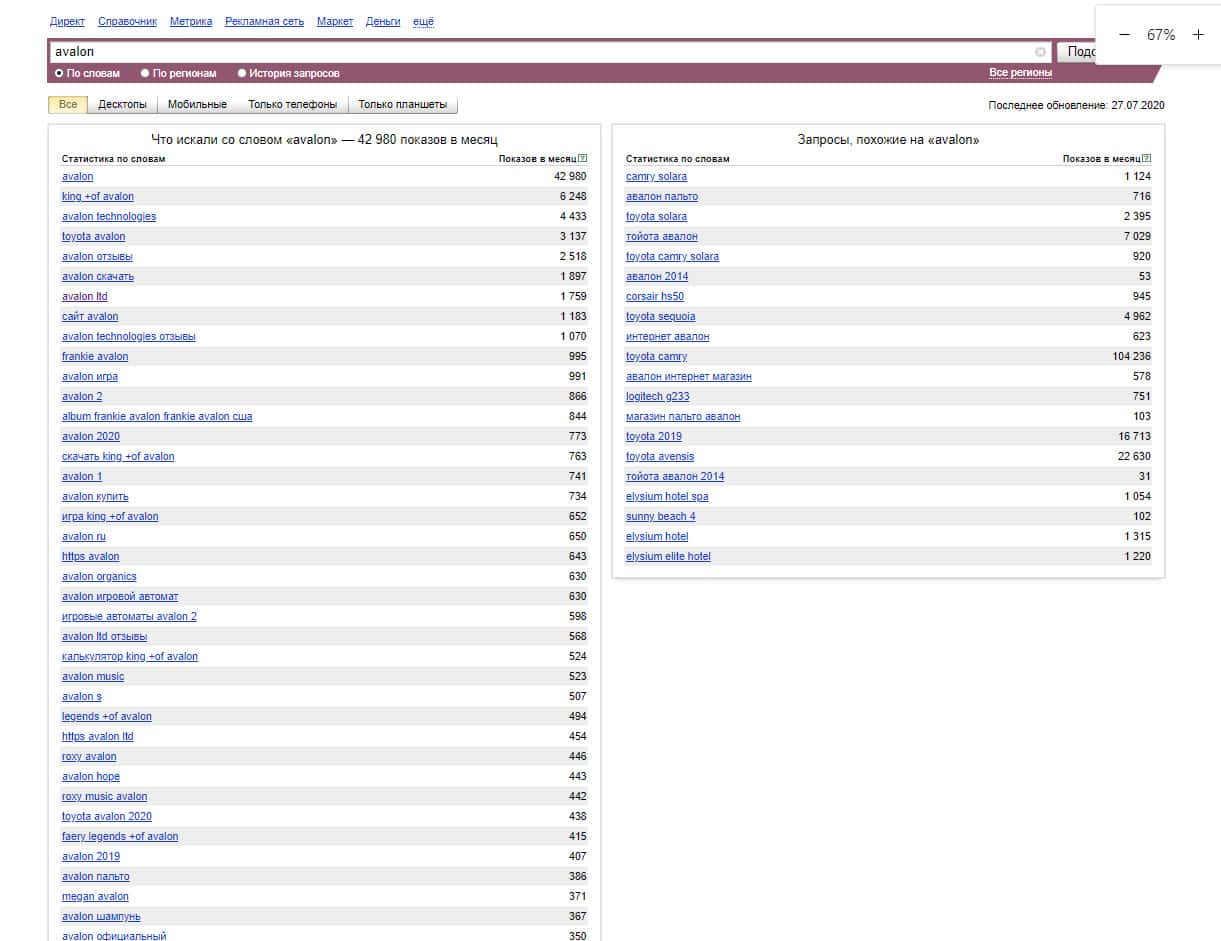Switch to the Десктопы tab

coord(122,104)
